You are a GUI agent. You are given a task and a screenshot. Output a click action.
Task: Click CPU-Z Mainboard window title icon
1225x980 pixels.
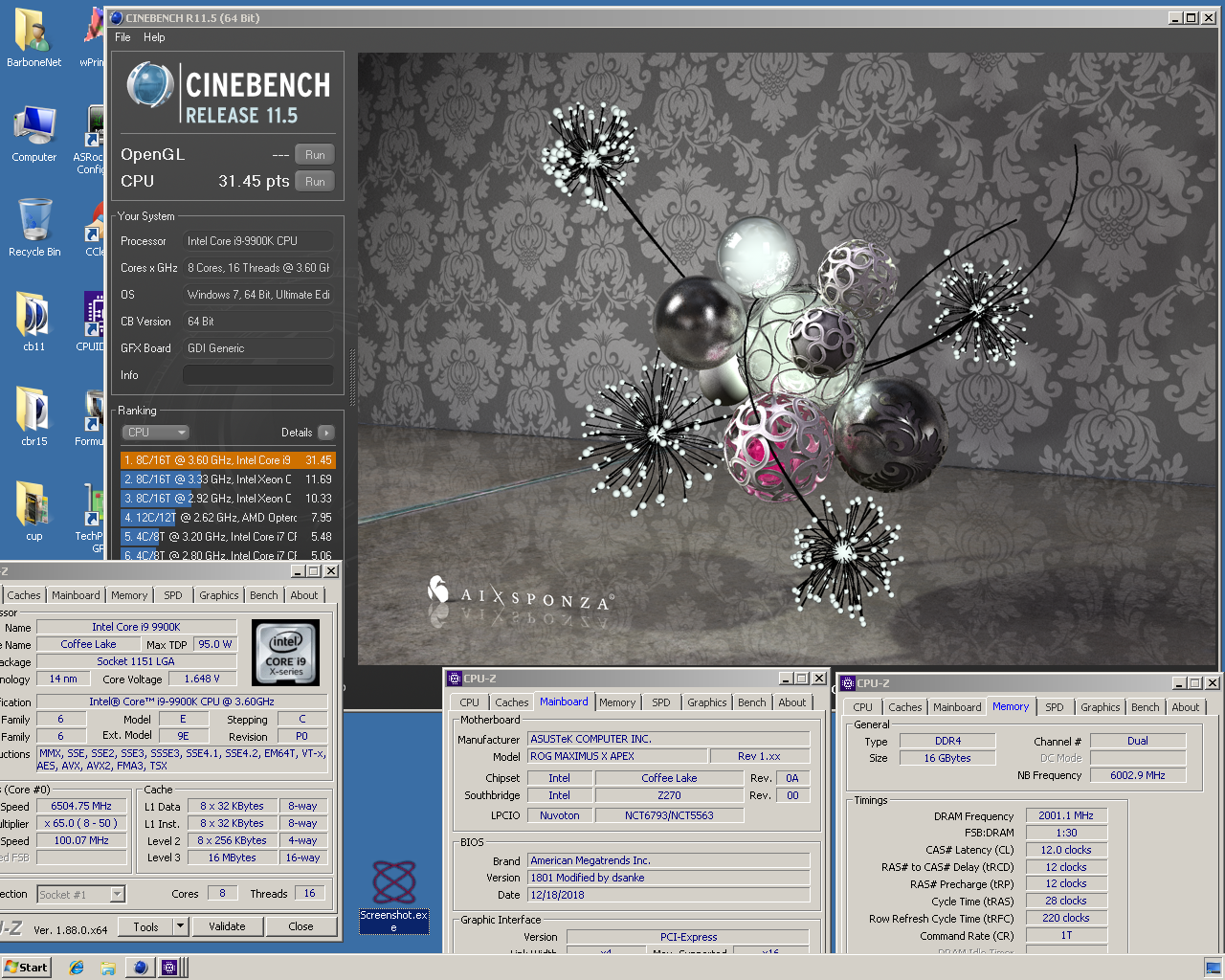click(455, 679)
